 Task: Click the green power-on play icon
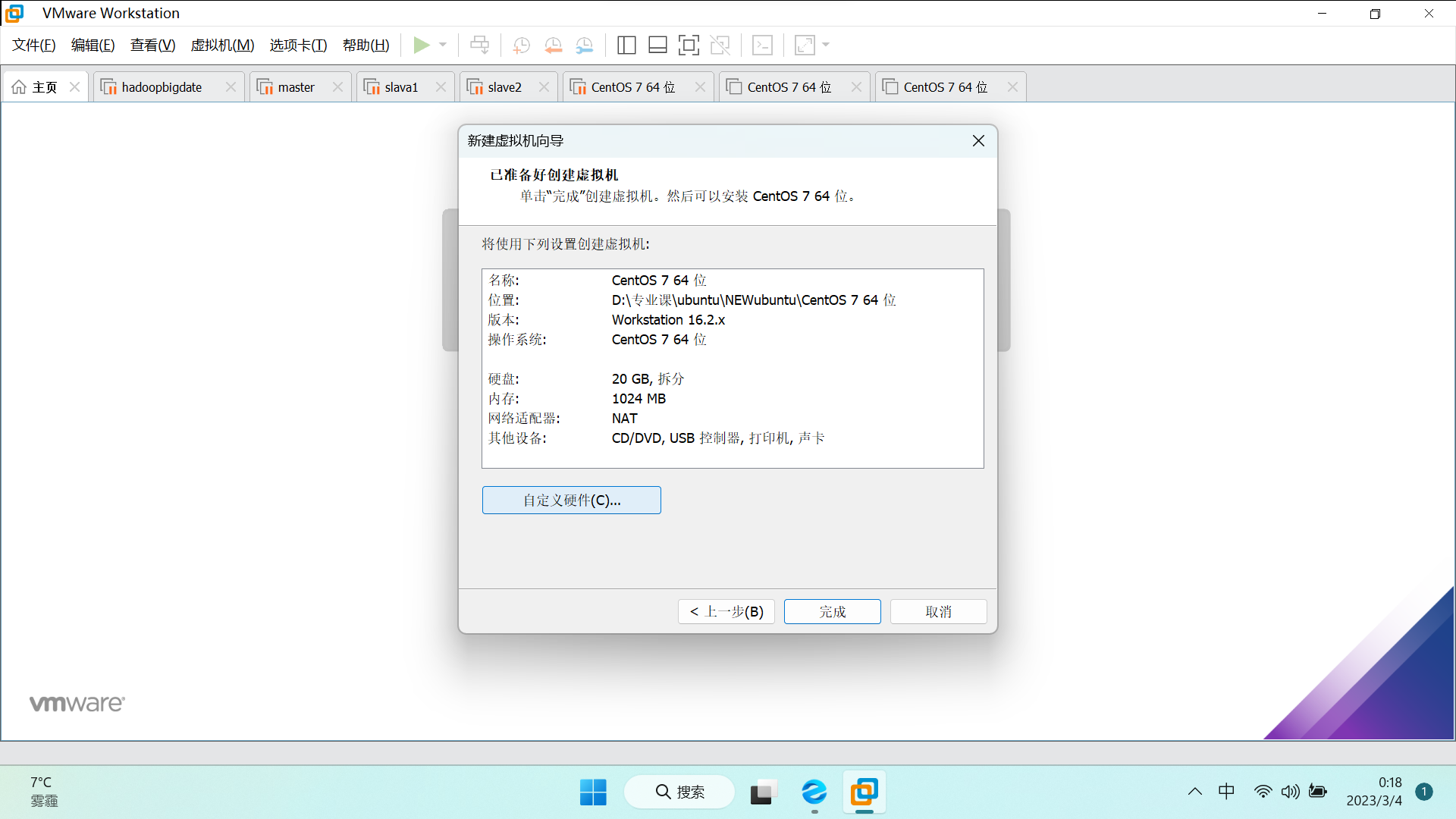[x=421, y=45]
